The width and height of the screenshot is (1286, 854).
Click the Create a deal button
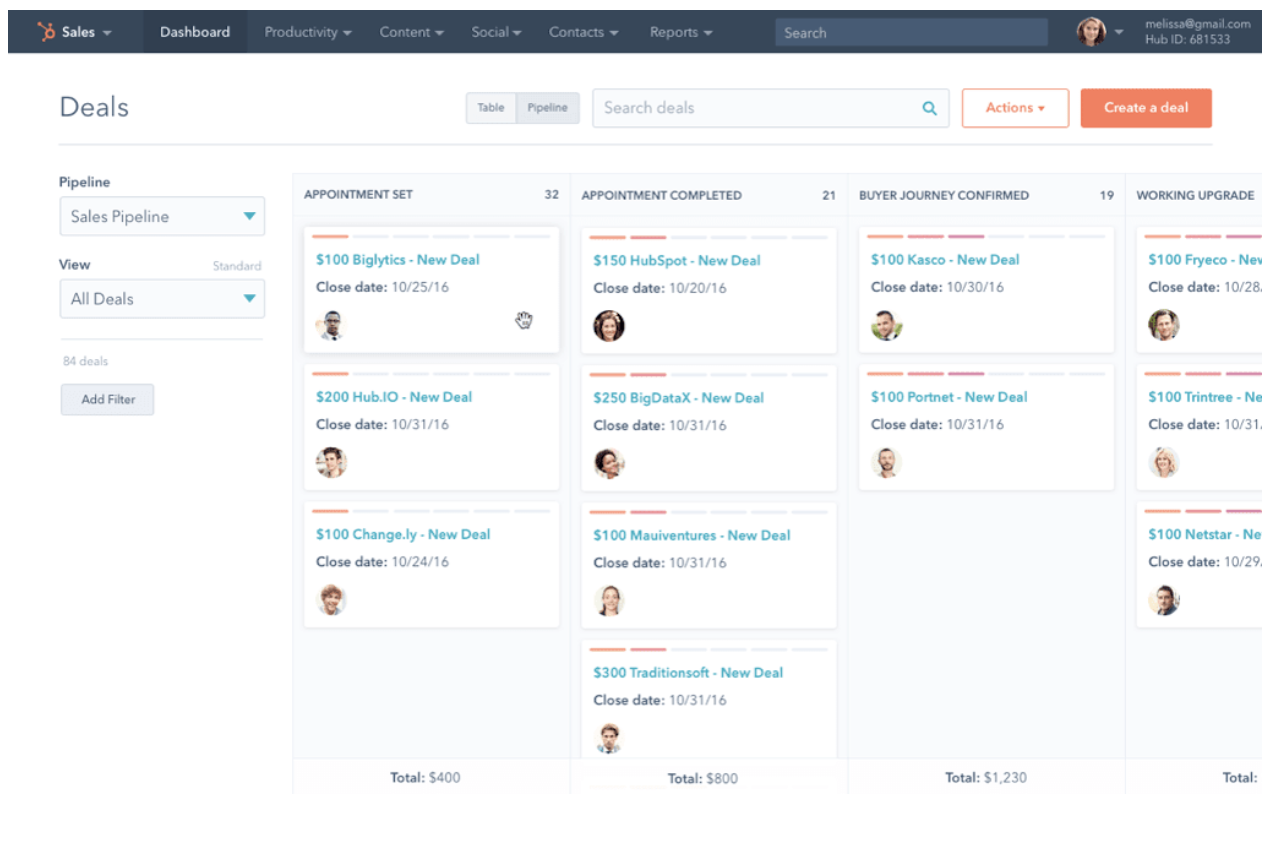point(1146,108)
